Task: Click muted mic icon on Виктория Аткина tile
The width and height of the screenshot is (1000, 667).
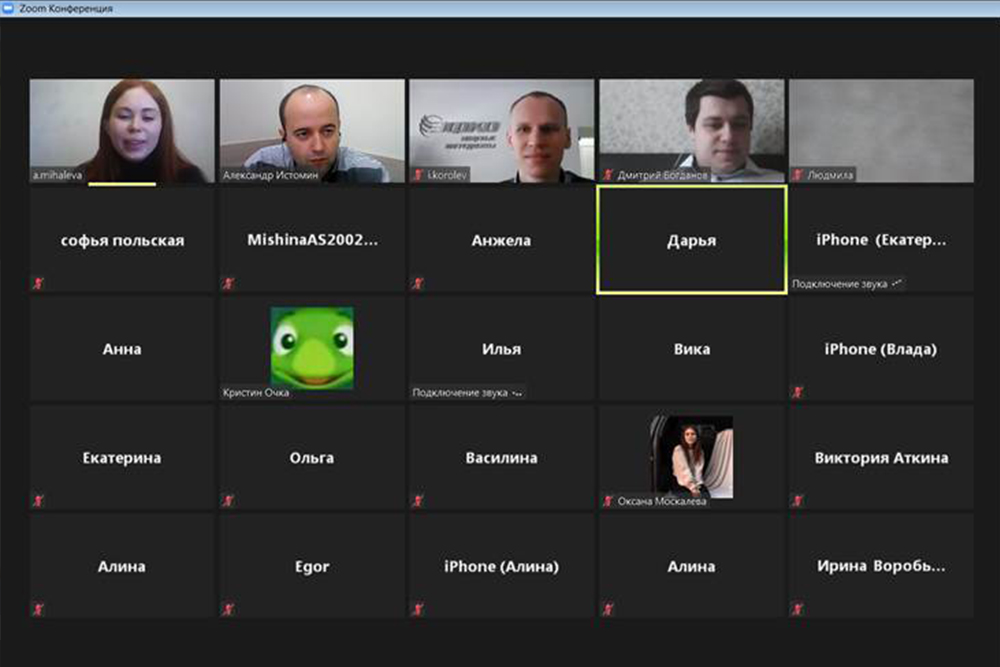Action: point(798,501)
